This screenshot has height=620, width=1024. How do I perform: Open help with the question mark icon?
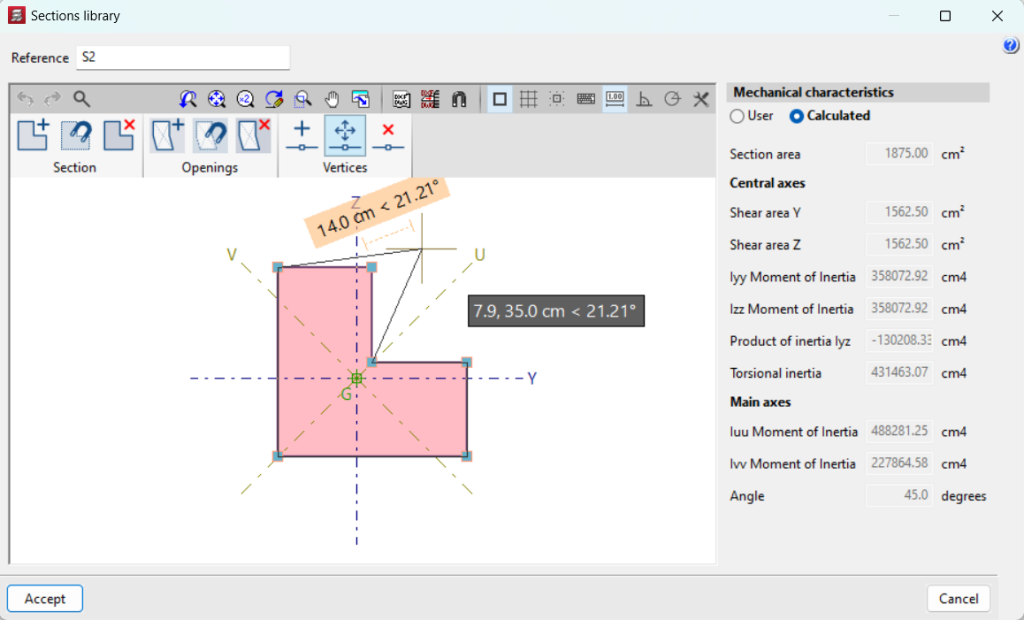[x=1010, y=46]
